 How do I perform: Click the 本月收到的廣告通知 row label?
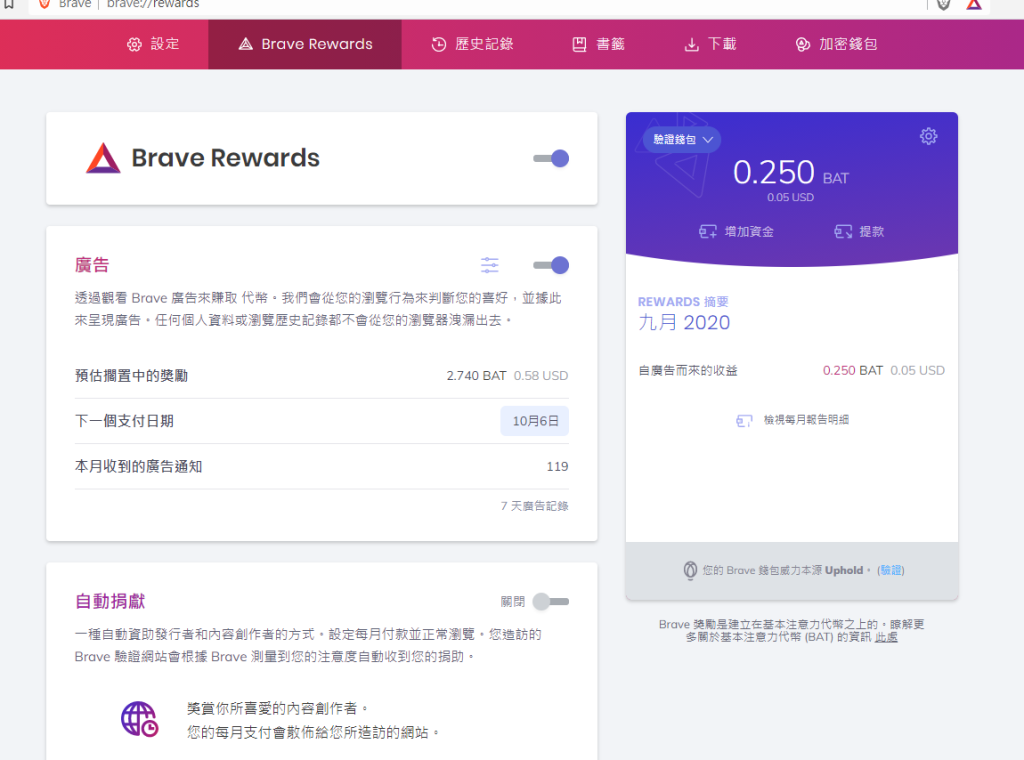point(138,467)
